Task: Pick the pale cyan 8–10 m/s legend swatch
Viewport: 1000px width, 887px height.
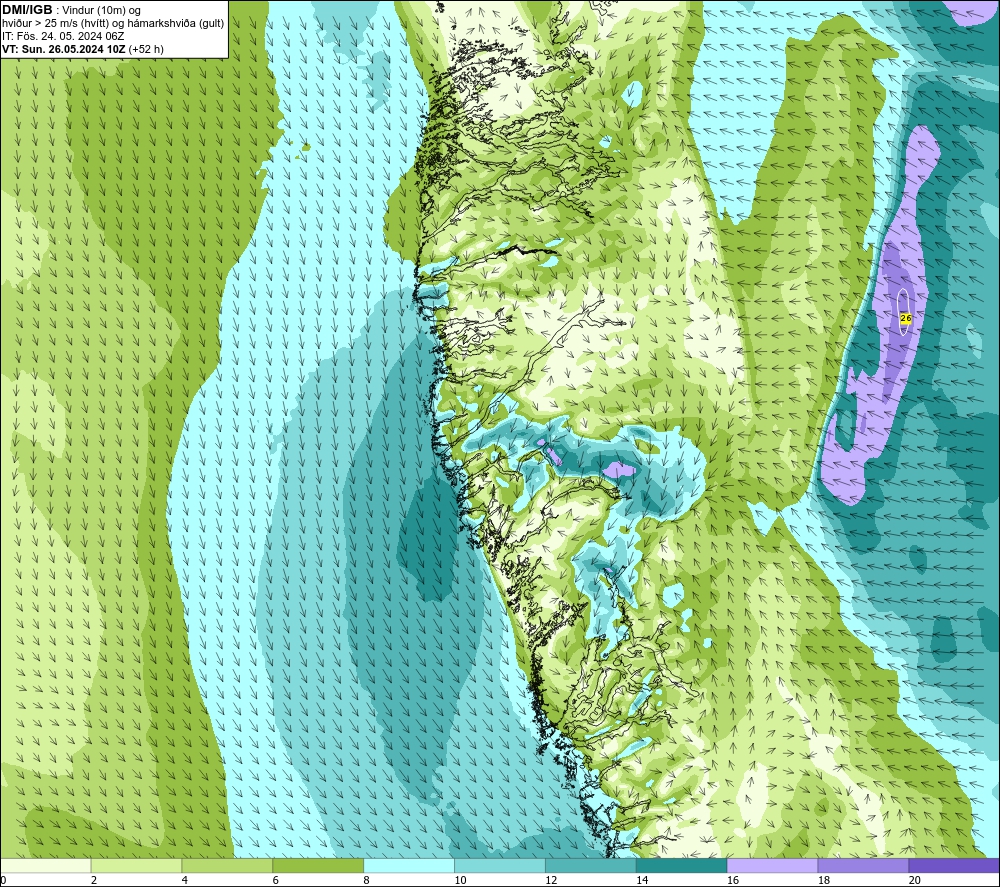Action: [x=409, y=865]
